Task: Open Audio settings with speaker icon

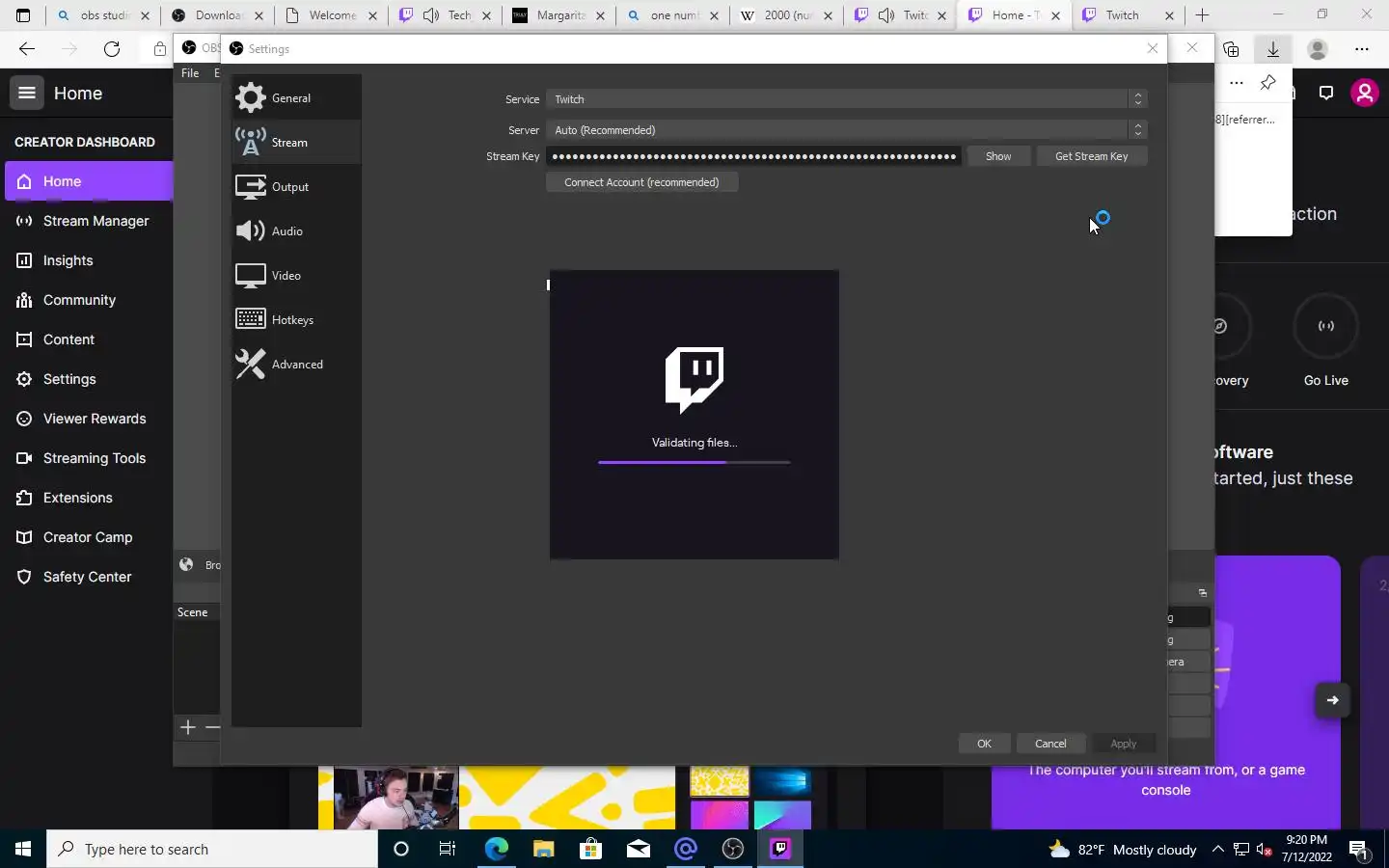Action: 296,231
